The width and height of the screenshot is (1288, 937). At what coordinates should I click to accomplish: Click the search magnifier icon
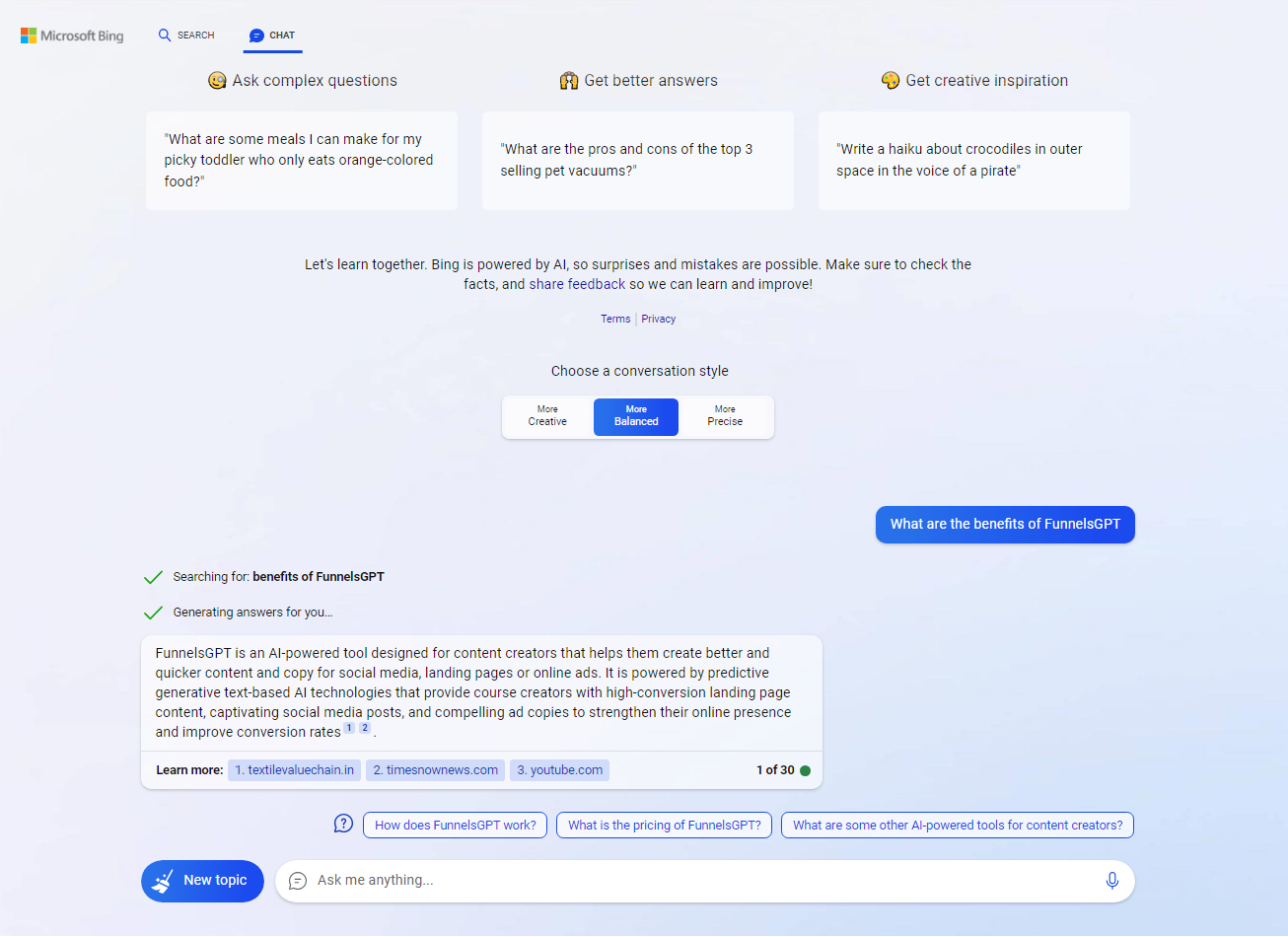pyautogui.click(x=165, y=35)
